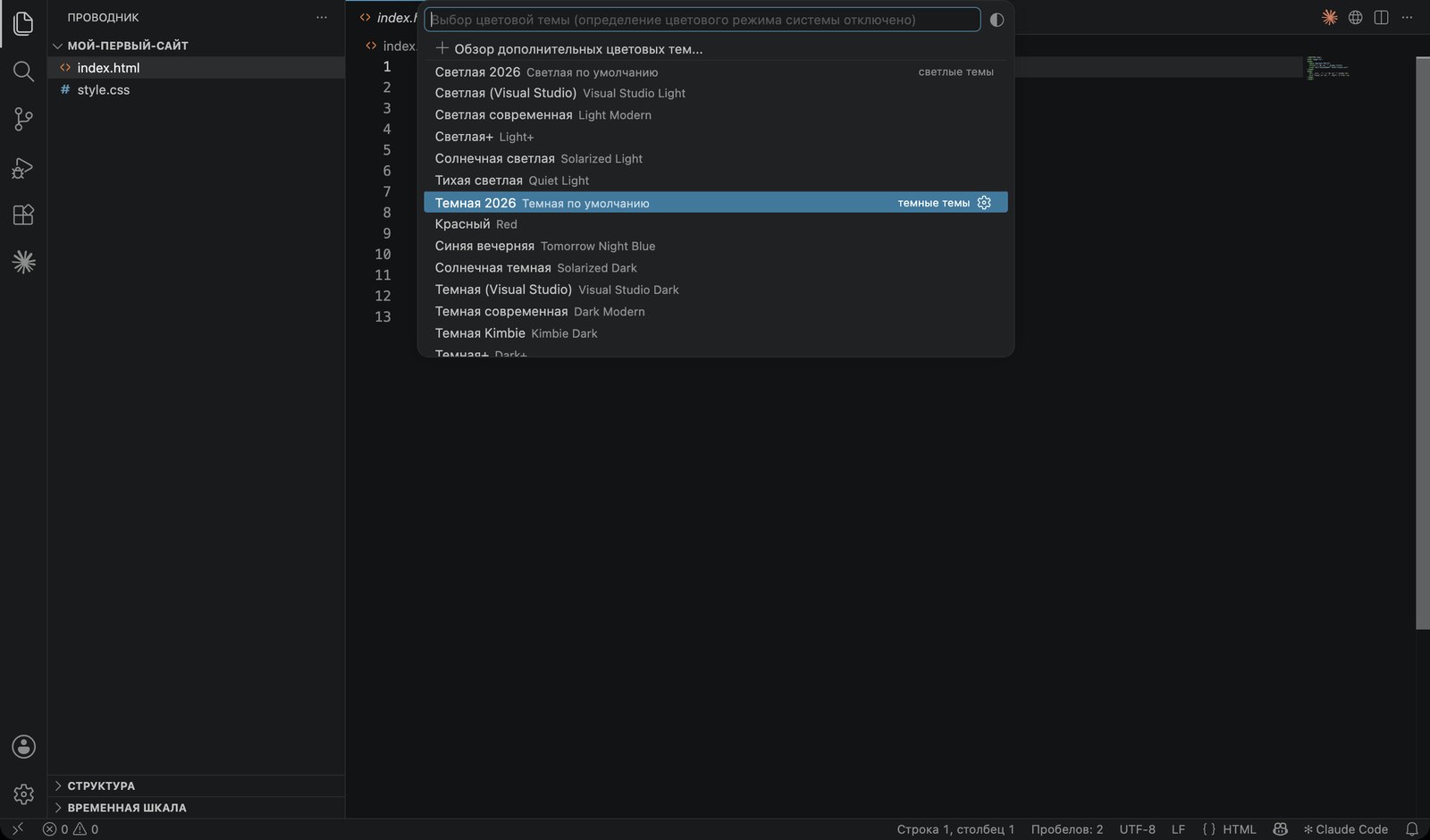Viewport: 1430px width, 840px height.
Task: Click line number 13 in the gutter
Action: [383, 317]
